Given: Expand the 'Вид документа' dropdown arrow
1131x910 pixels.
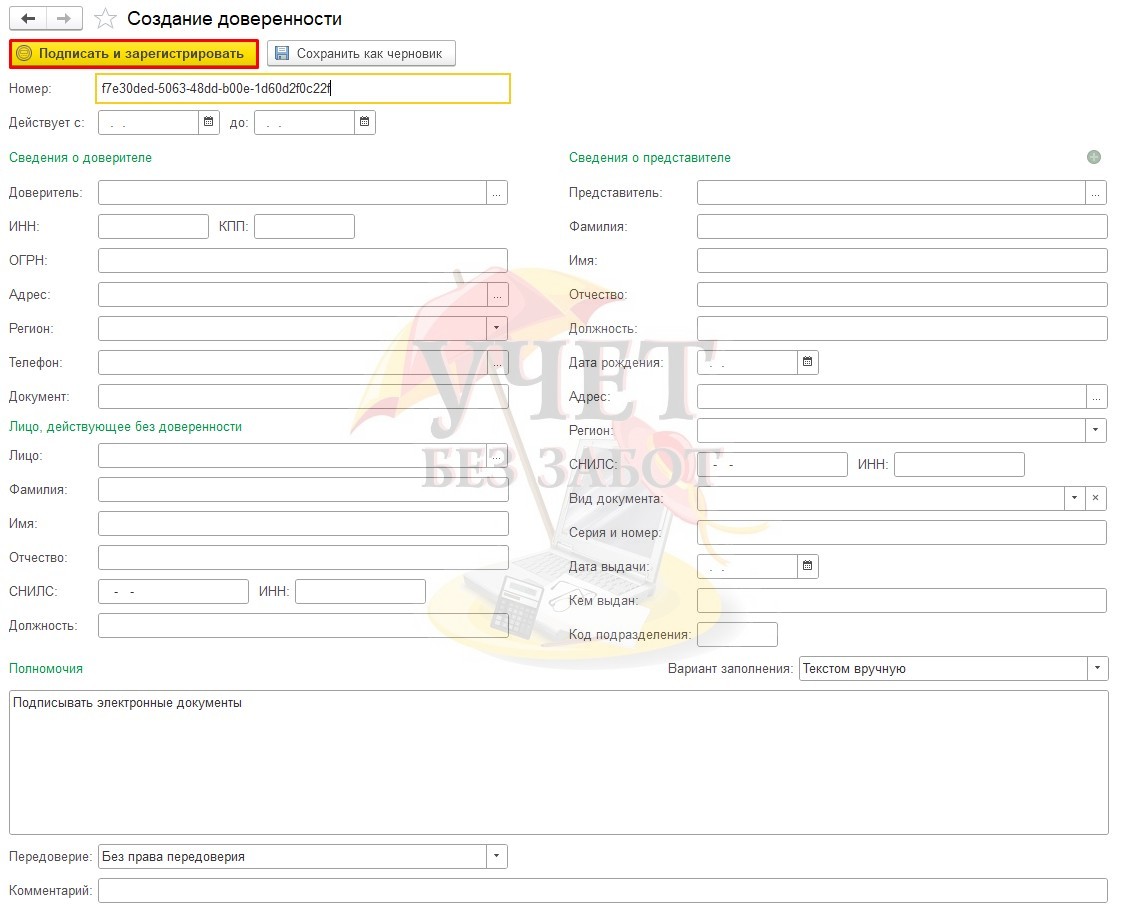Looking at the screenshot, I should click(x=1075, y=498).
